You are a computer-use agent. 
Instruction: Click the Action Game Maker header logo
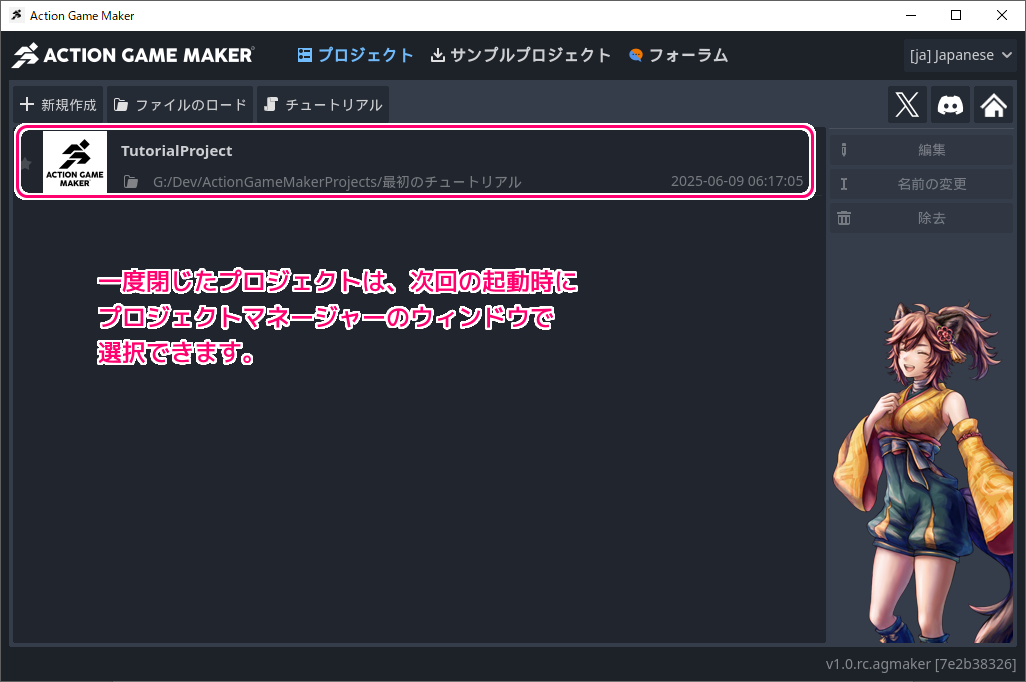coord(133,55)
